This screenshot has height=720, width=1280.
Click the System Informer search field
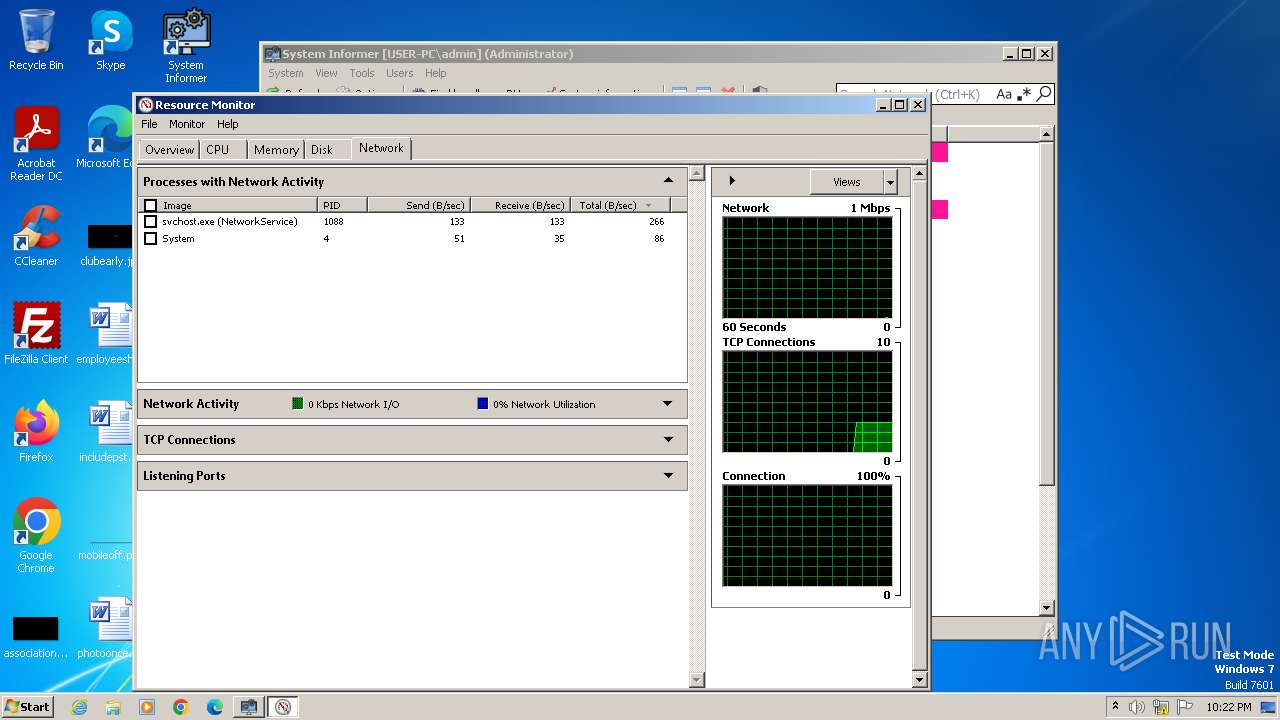914,94
